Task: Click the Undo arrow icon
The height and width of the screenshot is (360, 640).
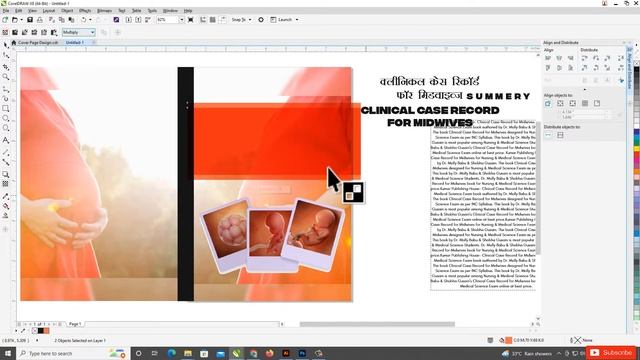Action: coord(83,20)
